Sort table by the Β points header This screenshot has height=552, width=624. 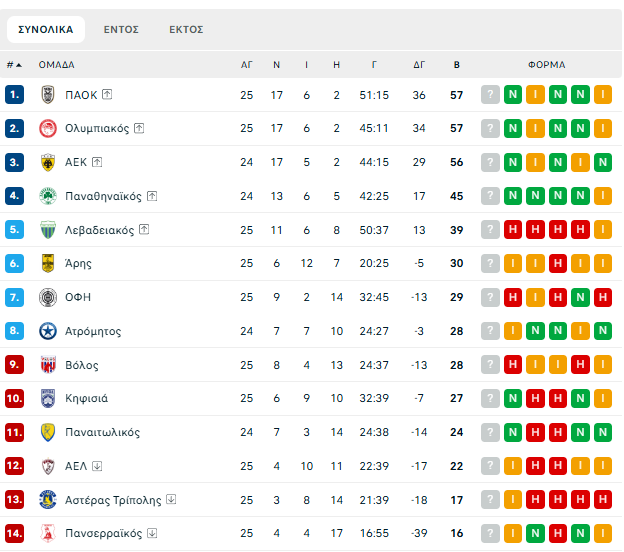(x=457, y=65)
